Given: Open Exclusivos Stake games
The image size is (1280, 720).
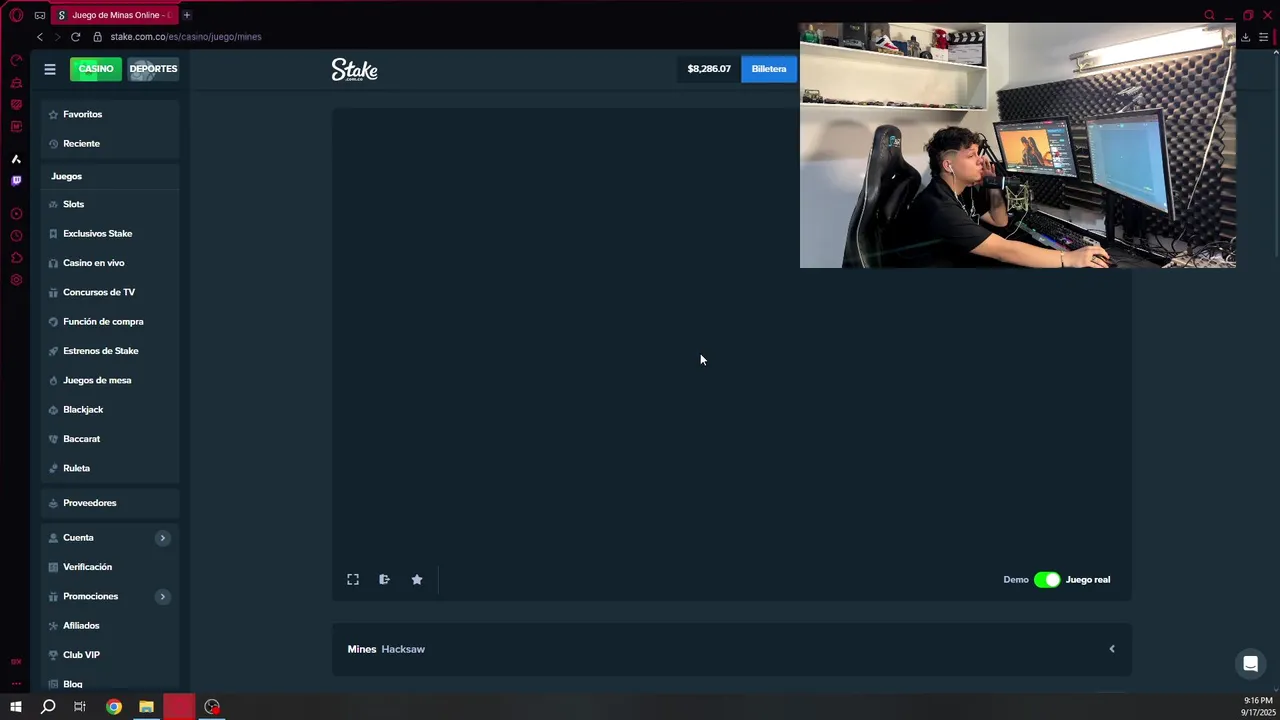Looking at the screenshot, I should [x=110, y=234].
